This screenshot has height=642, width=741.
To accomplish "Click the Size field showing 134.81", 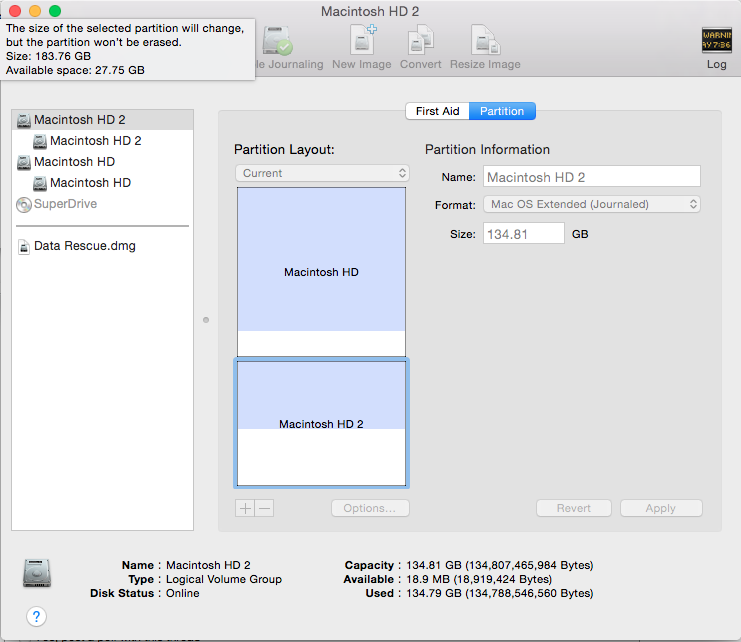I will click(x=524, y=234).
